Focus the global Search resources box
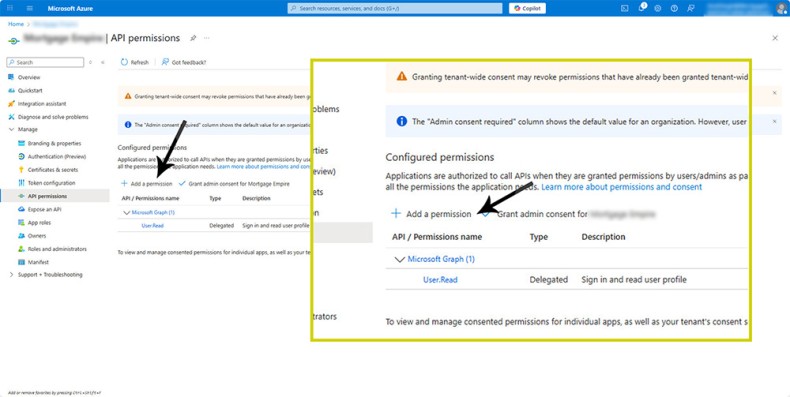 coord(395,9)
